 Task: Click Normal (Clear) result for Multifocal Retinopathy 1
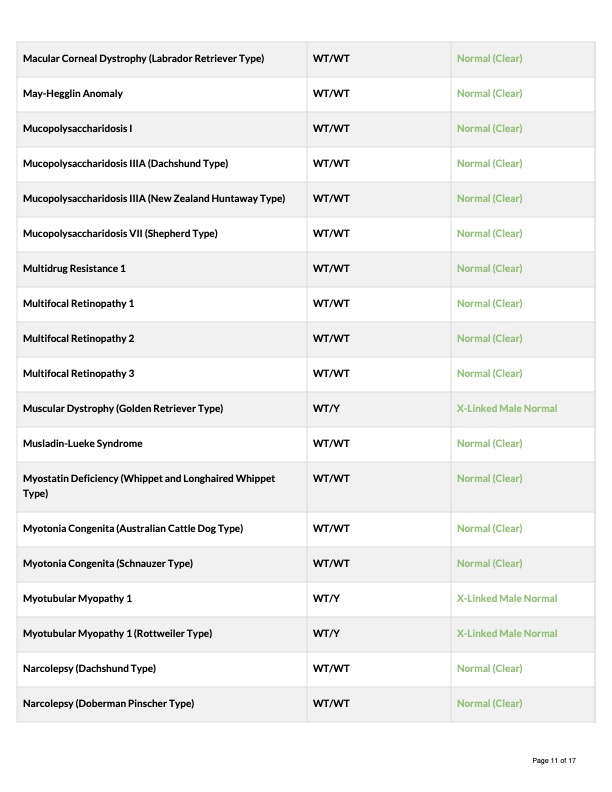pyautogui.click(x=489, y=304)
